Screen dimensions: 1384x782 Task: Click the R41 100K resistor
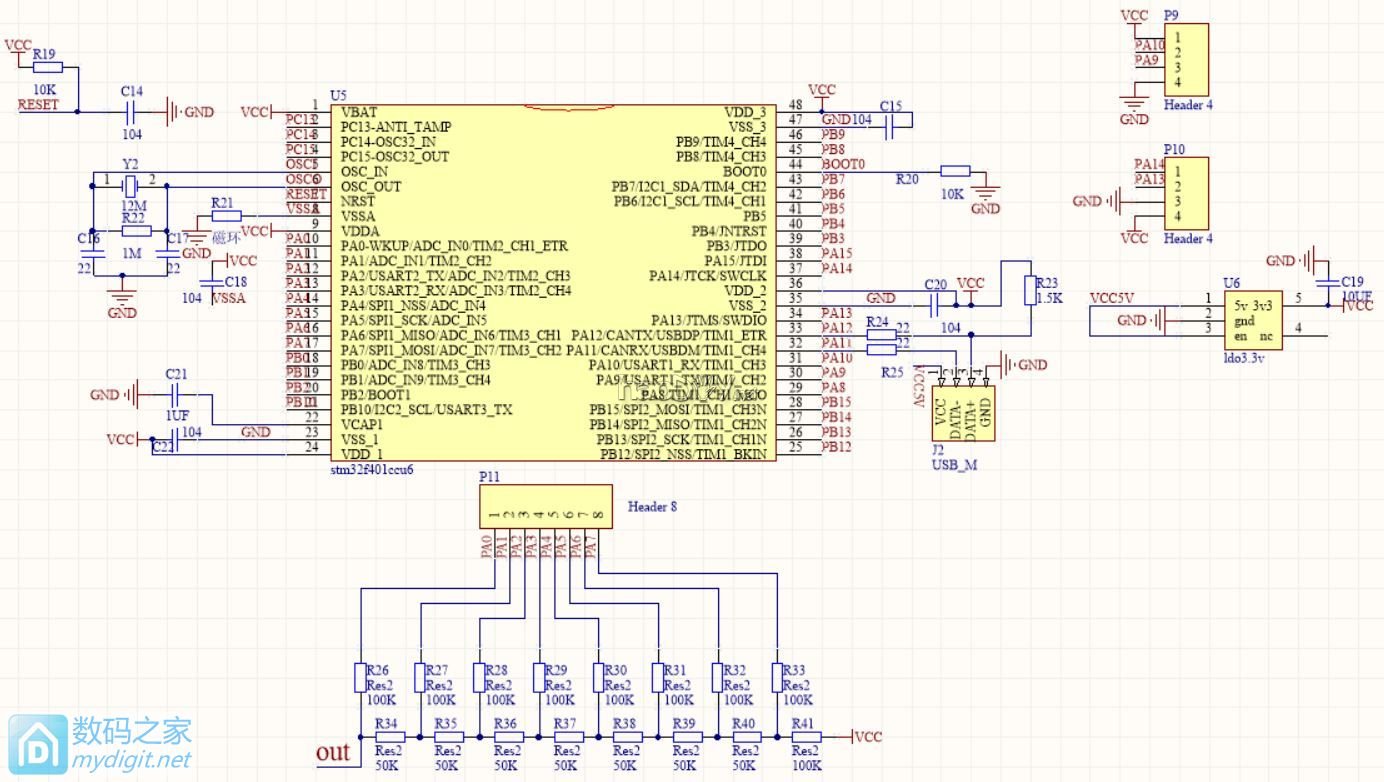[805, 737]
